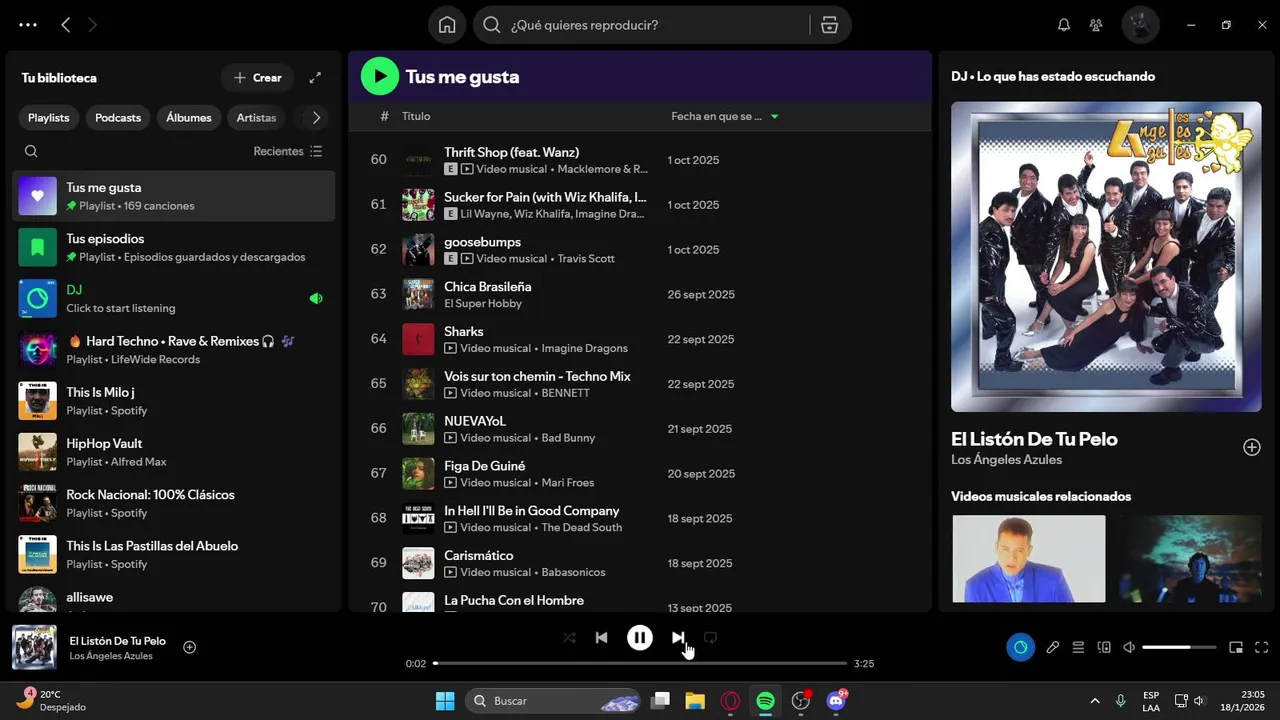
Task: Go back with the left arrow
Action: click(x=66, y=25)
